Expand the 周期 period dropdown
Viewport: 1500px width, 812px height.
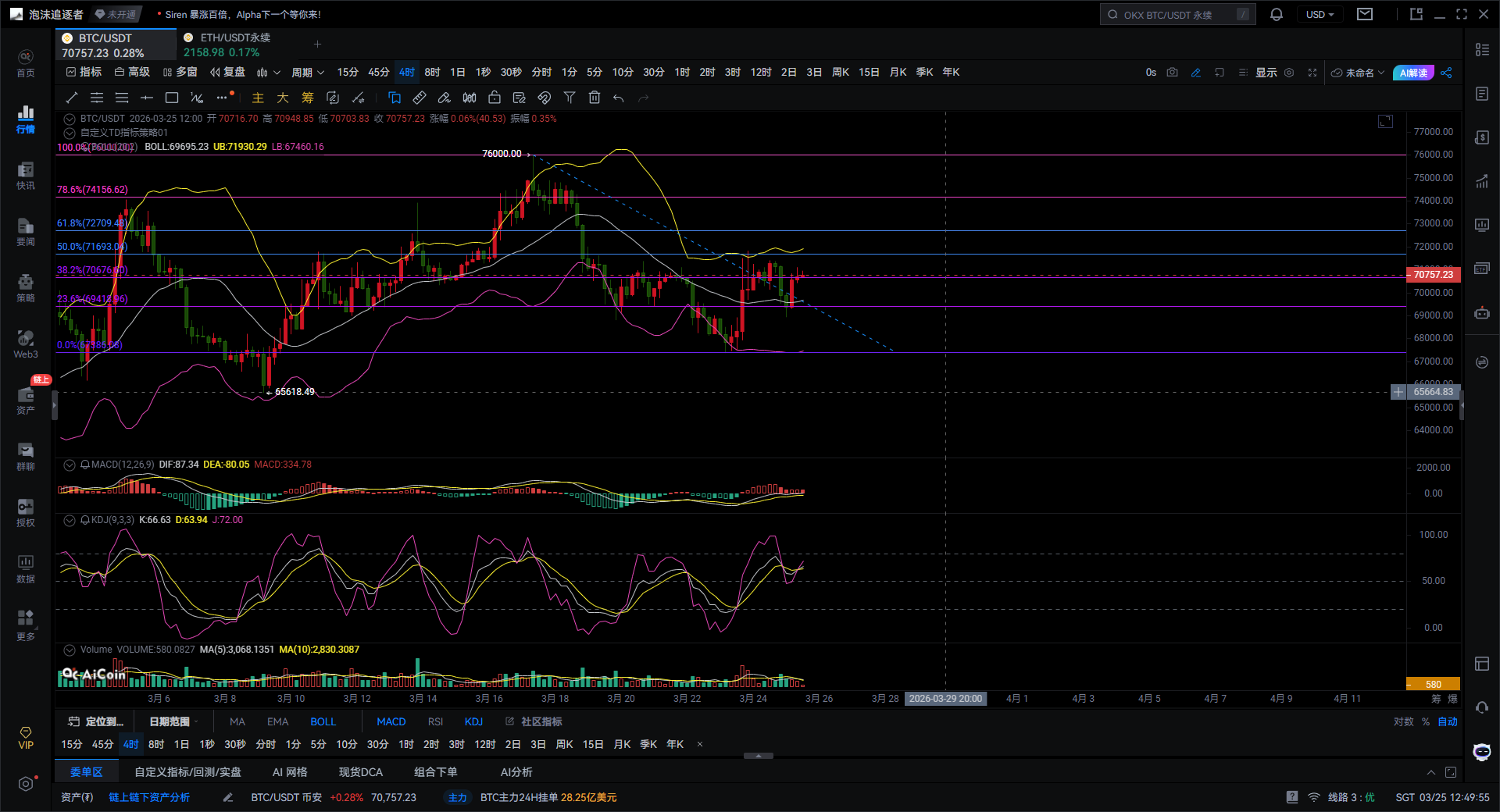click(x=307, y=73)
